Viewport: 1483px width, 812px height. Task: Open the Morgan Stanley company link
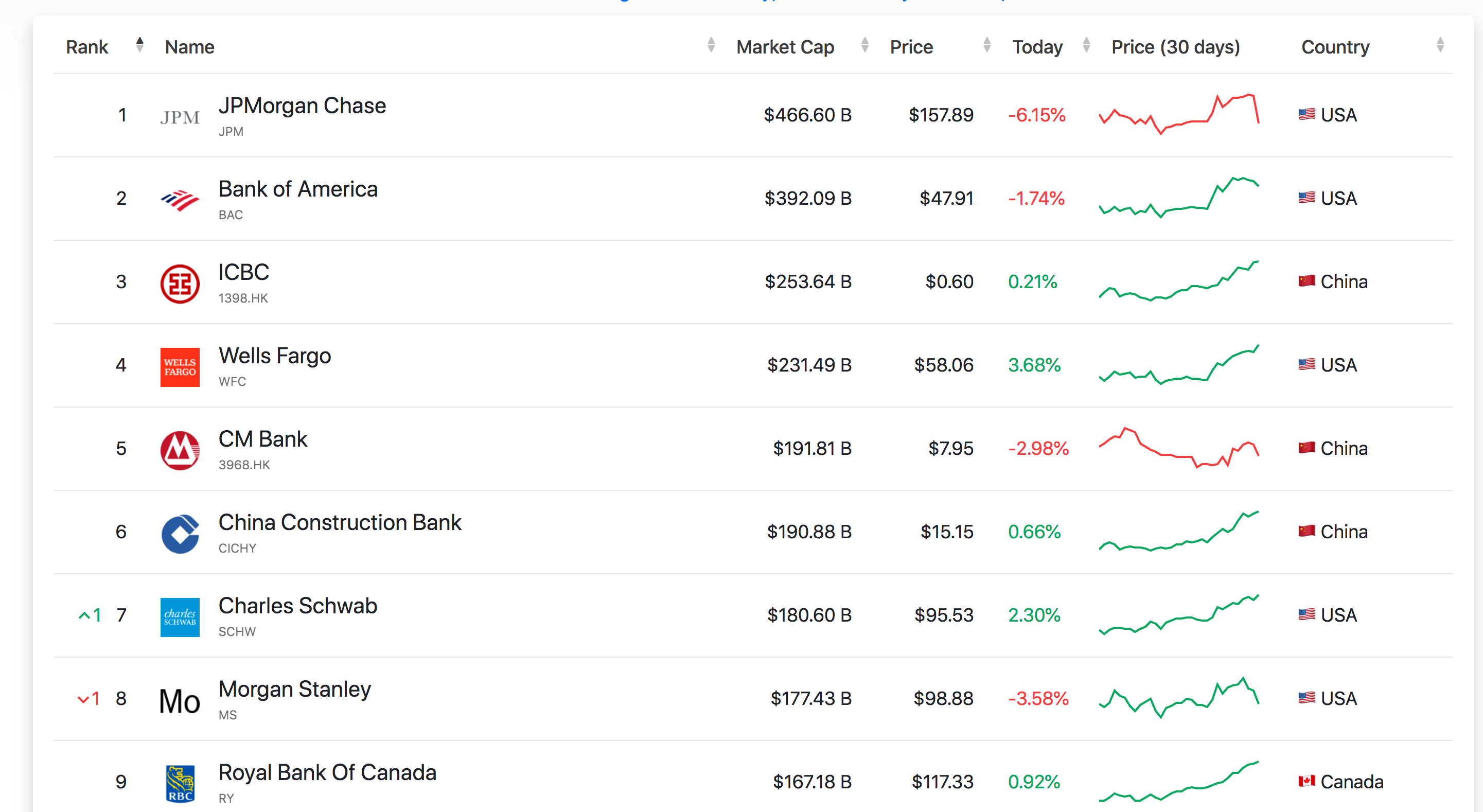294,689
